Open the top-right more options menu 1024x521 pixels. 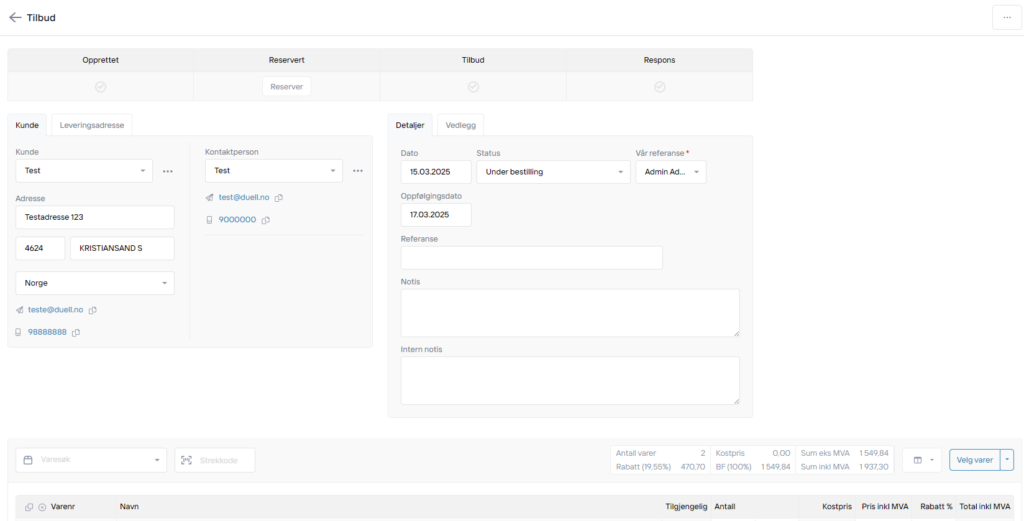pyautogui.click(x=1006, y=18)
